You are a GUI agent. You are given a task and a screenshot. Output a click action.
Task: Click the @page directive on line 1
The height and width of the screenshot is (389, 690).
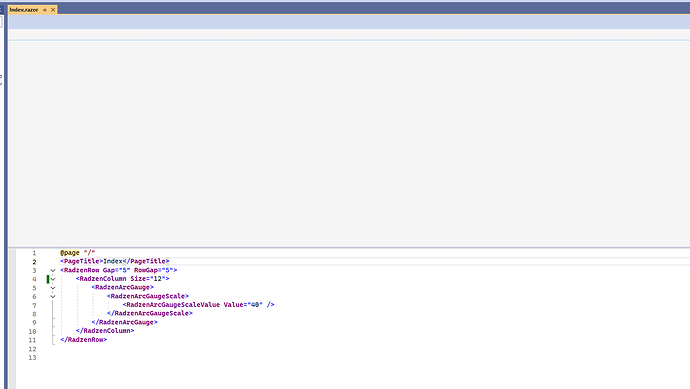(70, 253)
